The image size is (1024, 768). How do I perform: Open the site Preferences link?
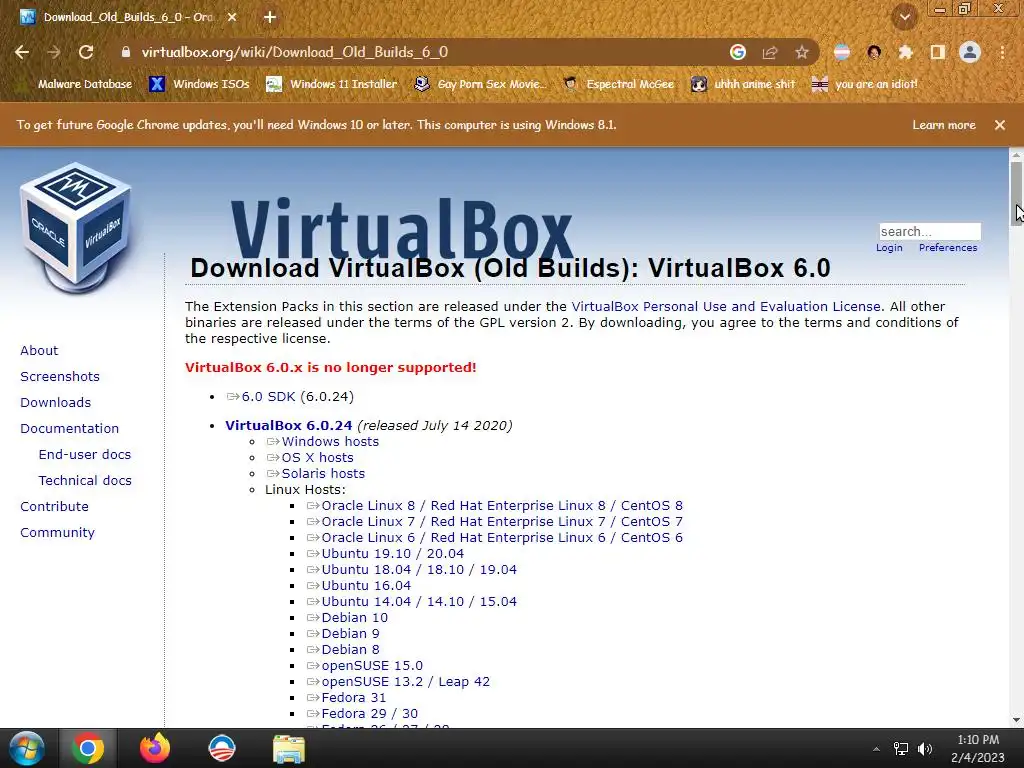pos(948,248)
